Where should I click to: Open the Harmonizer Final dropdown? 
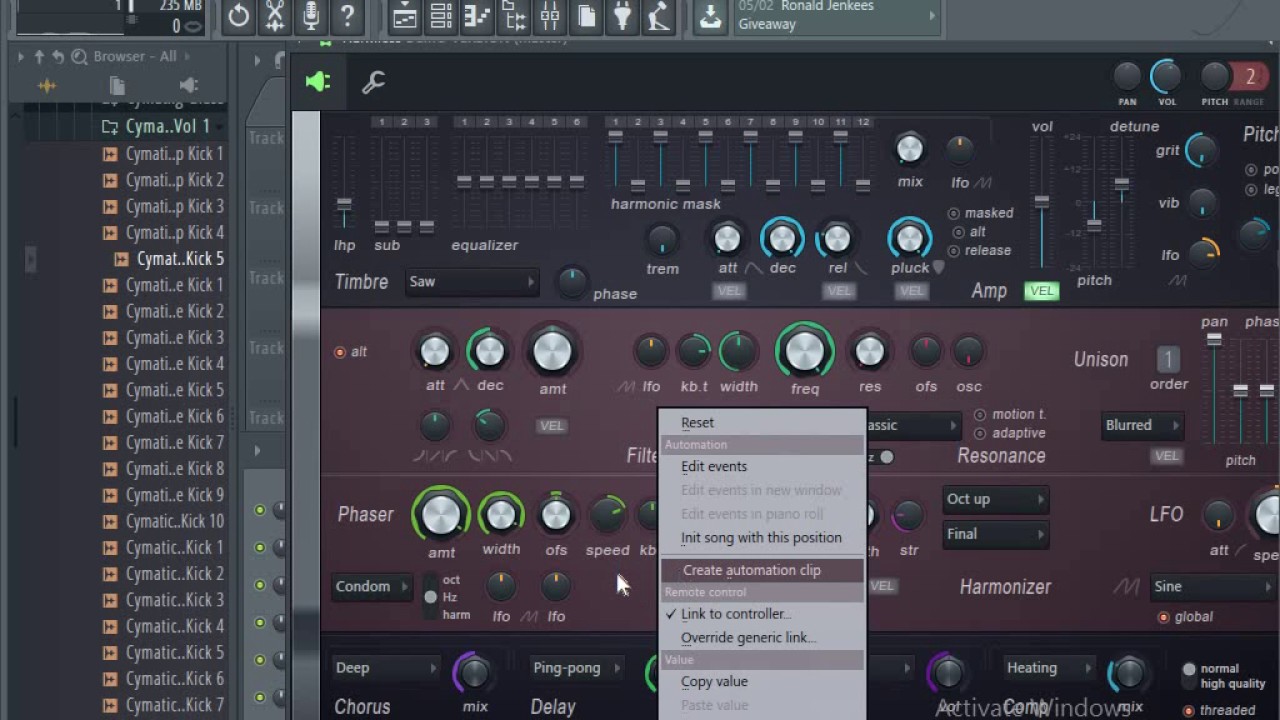pos(995,534)
